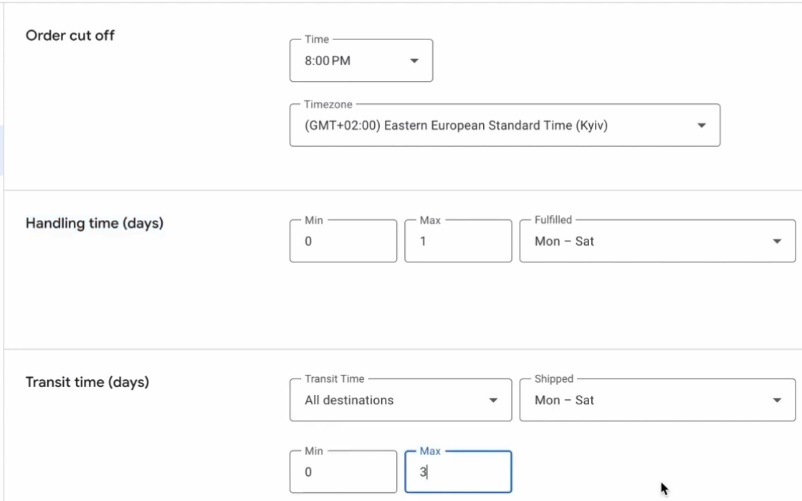Click the Timezone dropdown arrow icon
802x501 pixels.
(x=701, y=126)
